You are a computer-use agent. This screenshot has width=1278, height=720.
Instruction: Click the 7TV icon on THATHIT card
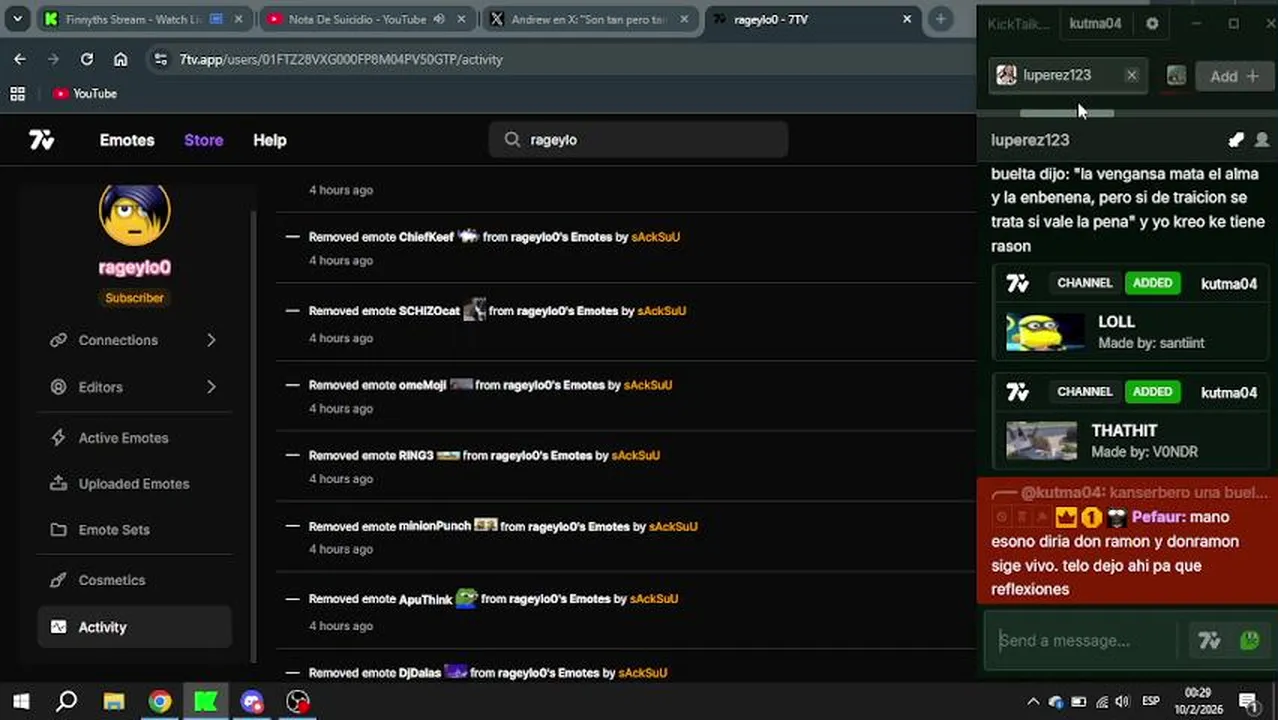pyautogui.click(x=1018, y=393)
